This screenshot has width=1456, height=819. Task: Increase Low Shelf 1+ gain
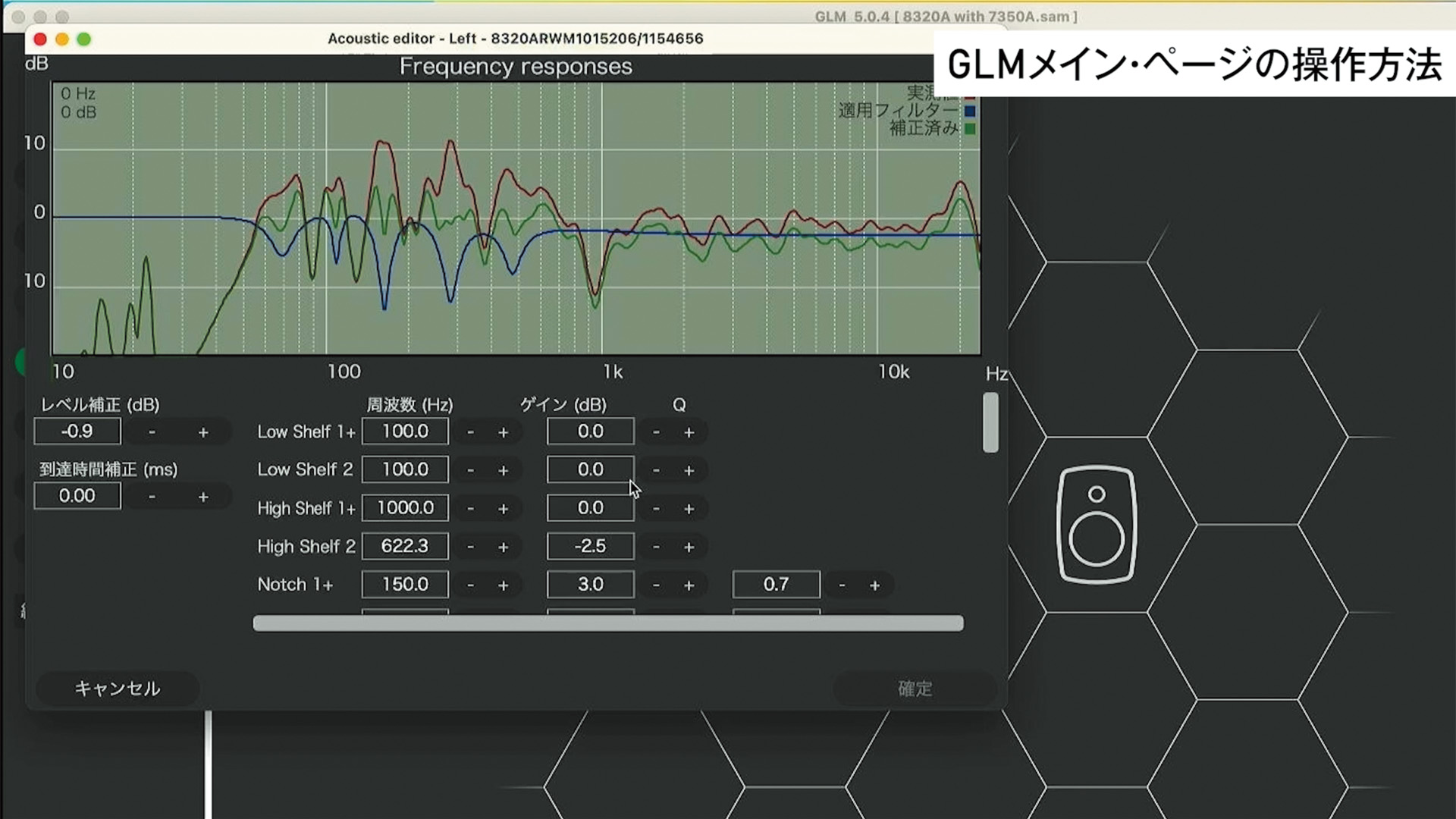[x=689, y=432]
